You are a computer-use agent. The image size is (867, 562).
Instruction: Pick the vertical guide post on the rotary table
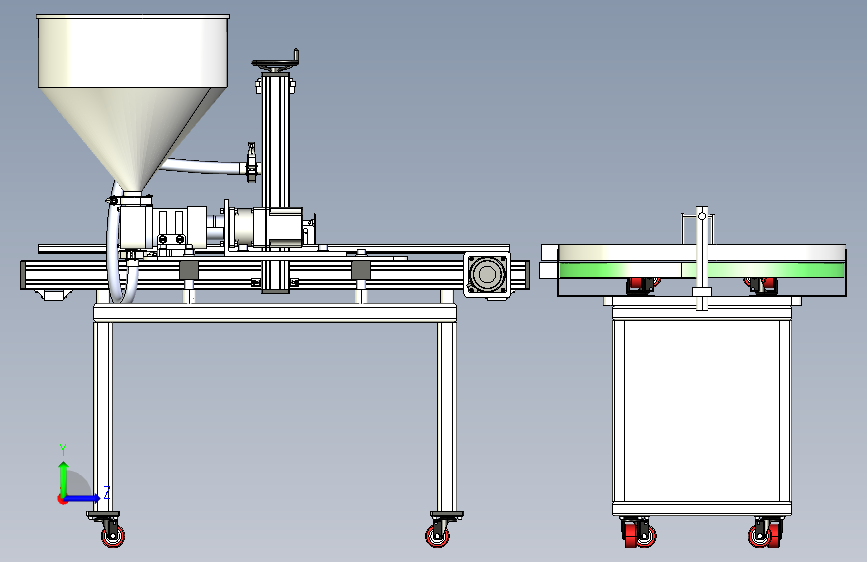(702, 257)
